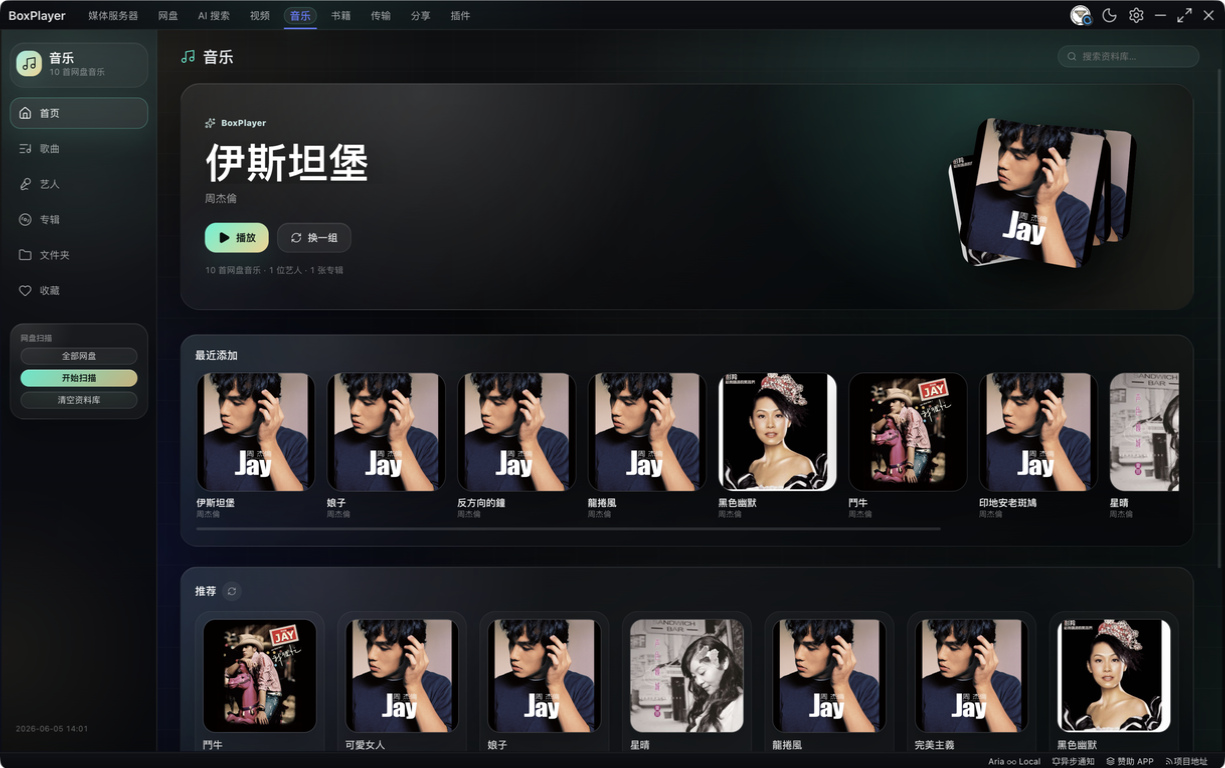Focus the 搜索资料库 search field
The image size is (1225, 768).
1128,56
